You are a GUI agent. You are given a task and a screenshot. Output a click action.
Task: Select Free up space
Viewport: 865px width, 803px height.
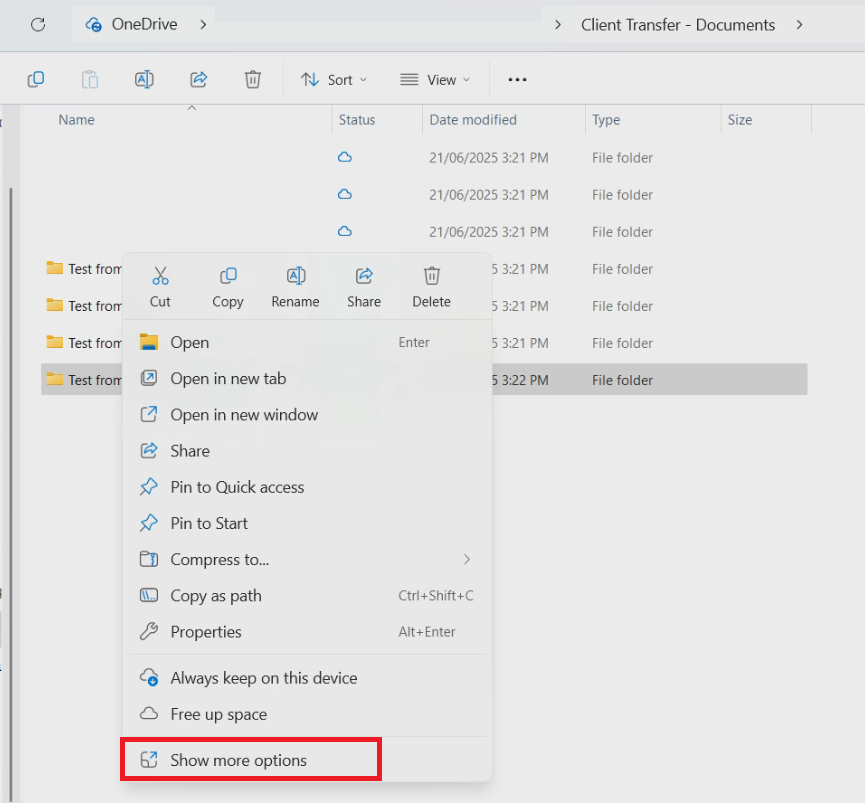(218, 715)
